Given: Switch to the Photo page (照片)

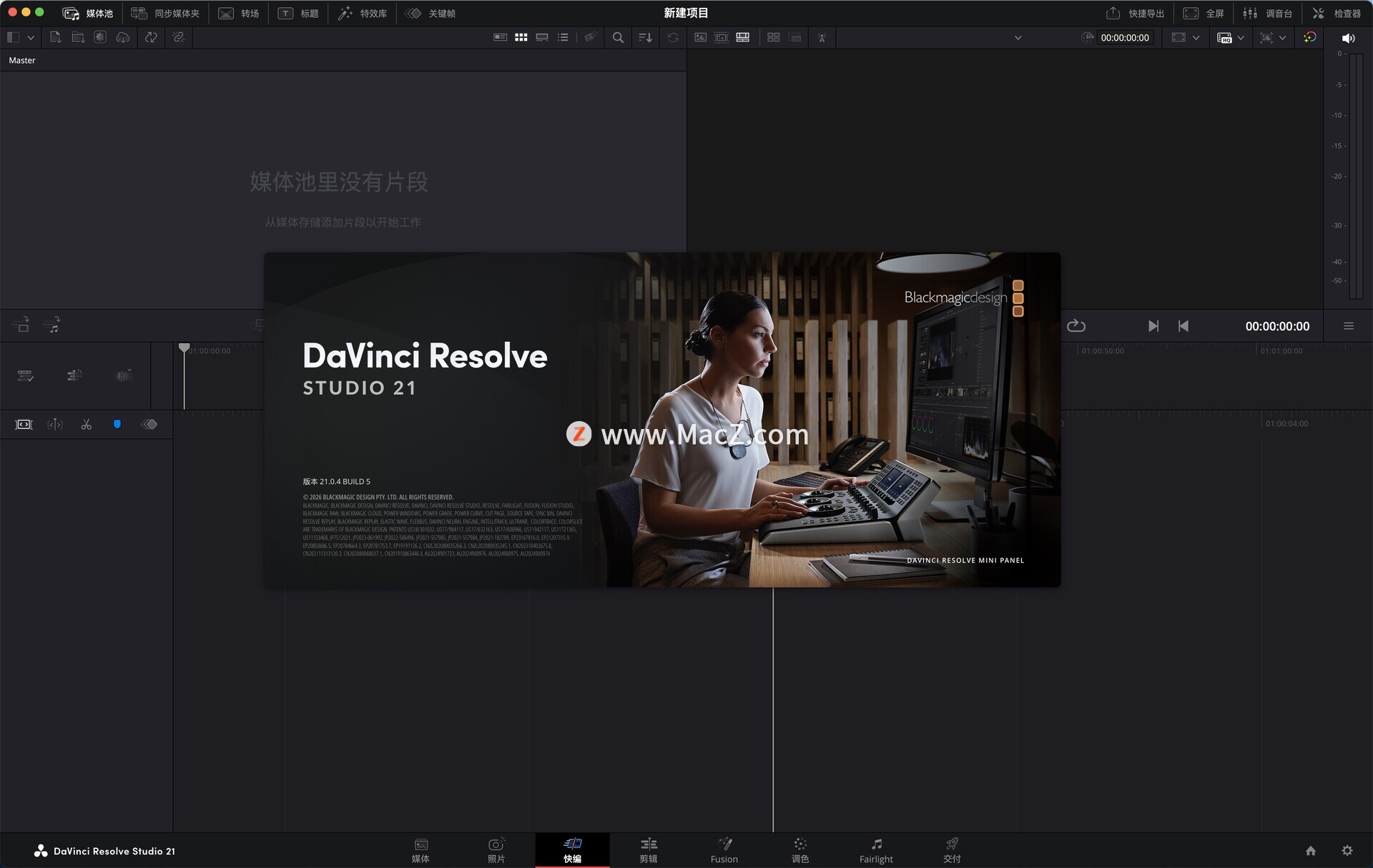Looking at the screenshot, I should [496, 851].
